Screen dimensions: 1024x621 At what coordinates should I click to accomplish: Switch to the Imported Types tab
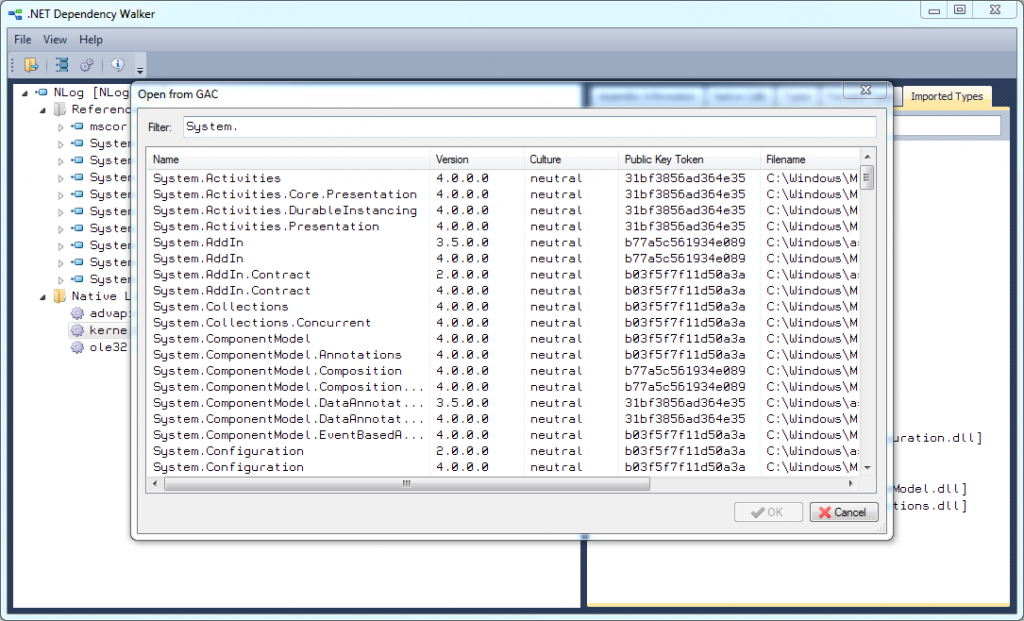click(946, 97)
